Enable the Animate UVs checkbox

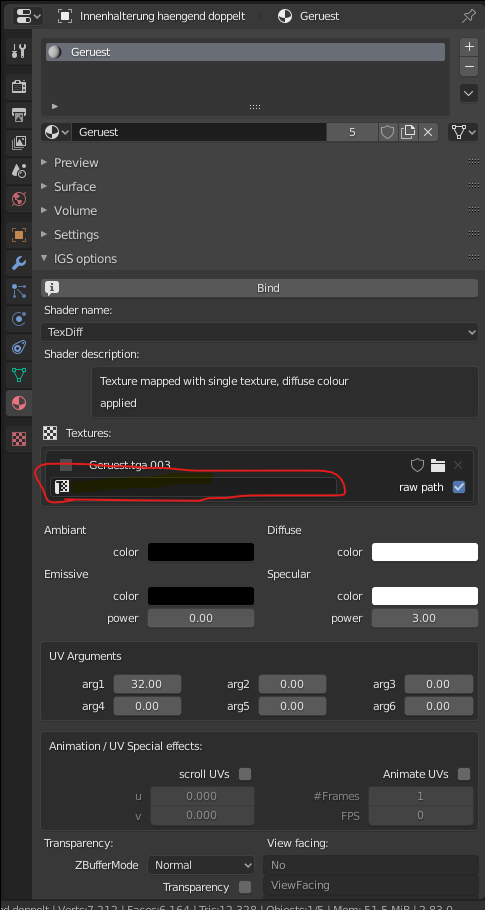(x=464, y=774)
